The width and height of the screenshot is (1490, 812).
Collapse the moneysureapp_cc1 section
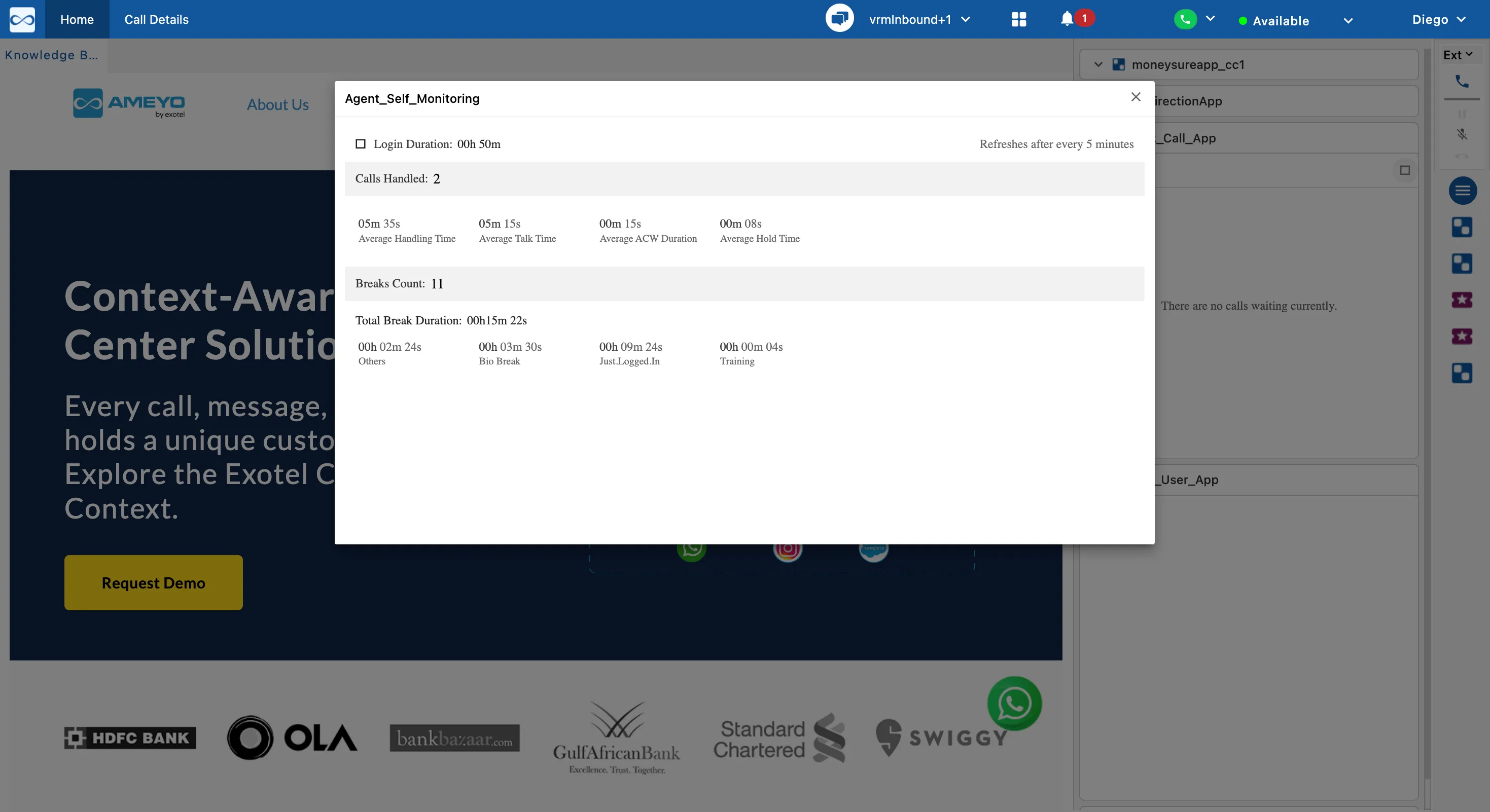(1098, 65)
